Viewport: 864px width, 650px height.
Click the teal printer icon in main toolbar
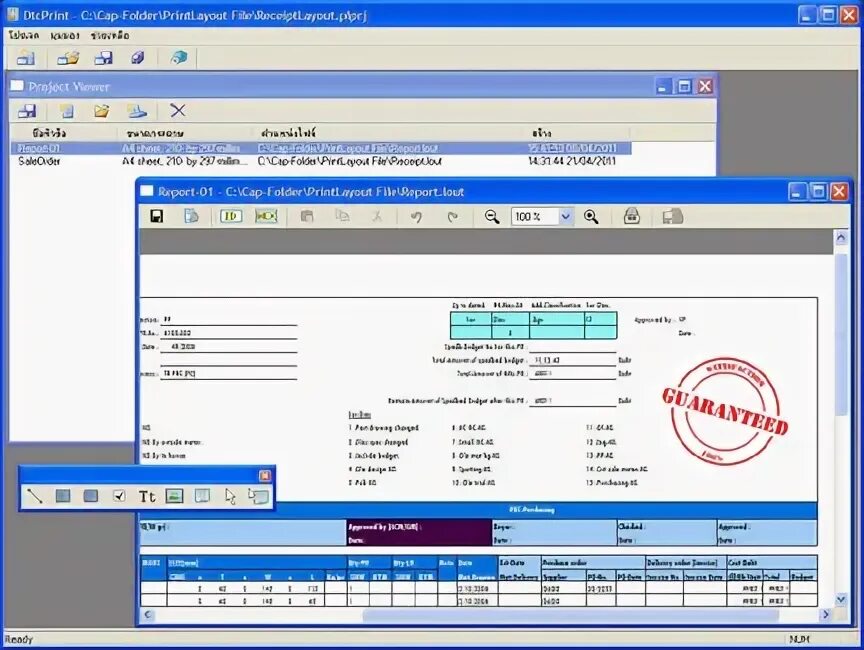[x=179, y=58]
